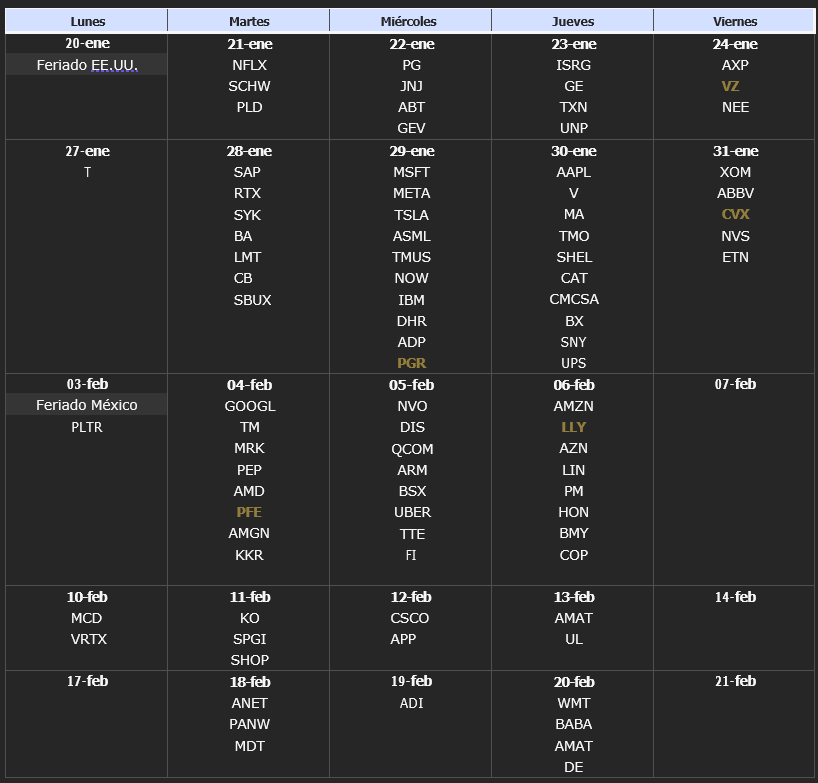Select the NFLX ticker
The width and height of the screenshot is (818, 783).
tap(249, 65)
